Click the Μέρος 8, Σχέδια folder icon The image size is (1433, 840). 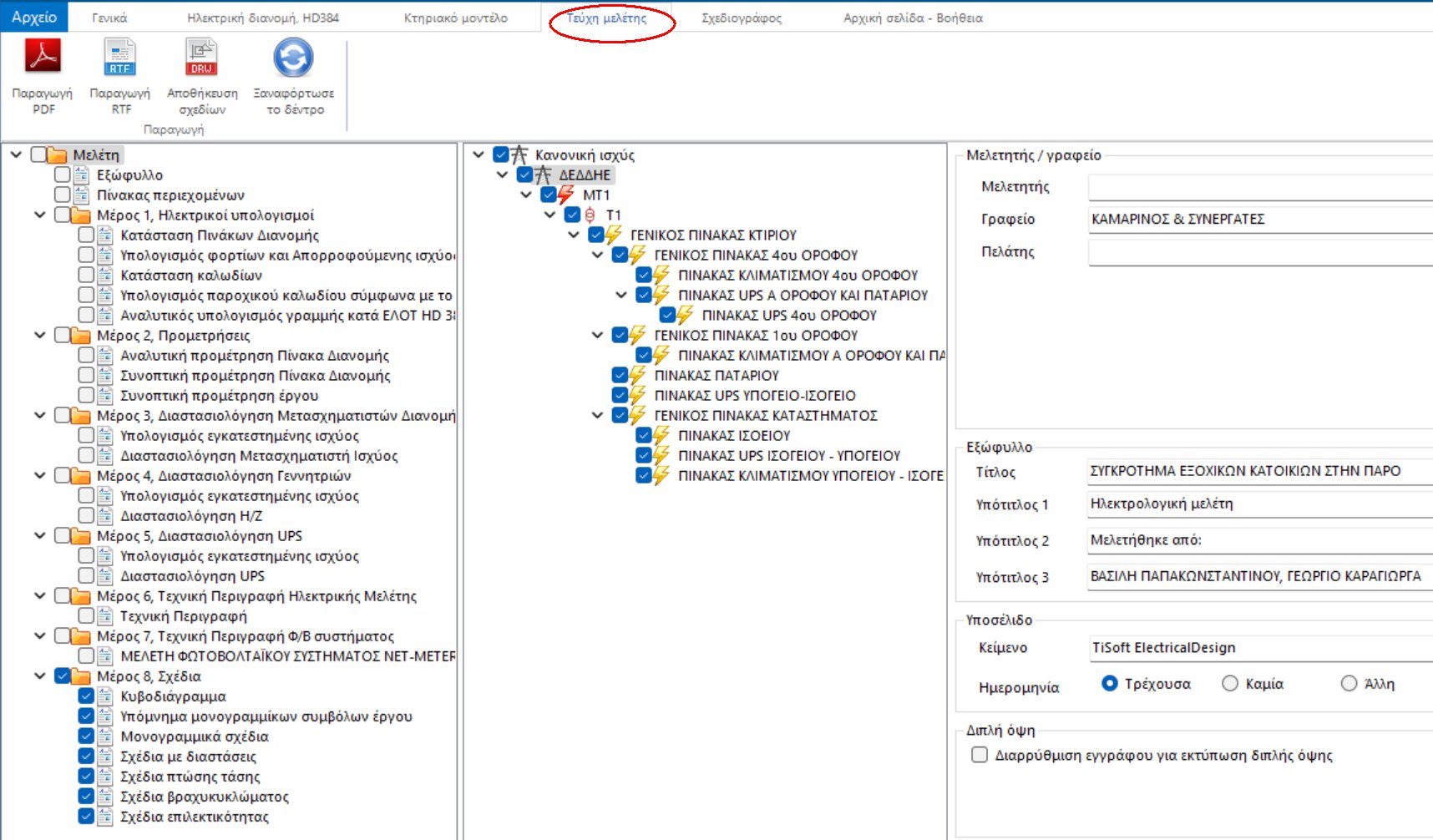tap(81, 676)
